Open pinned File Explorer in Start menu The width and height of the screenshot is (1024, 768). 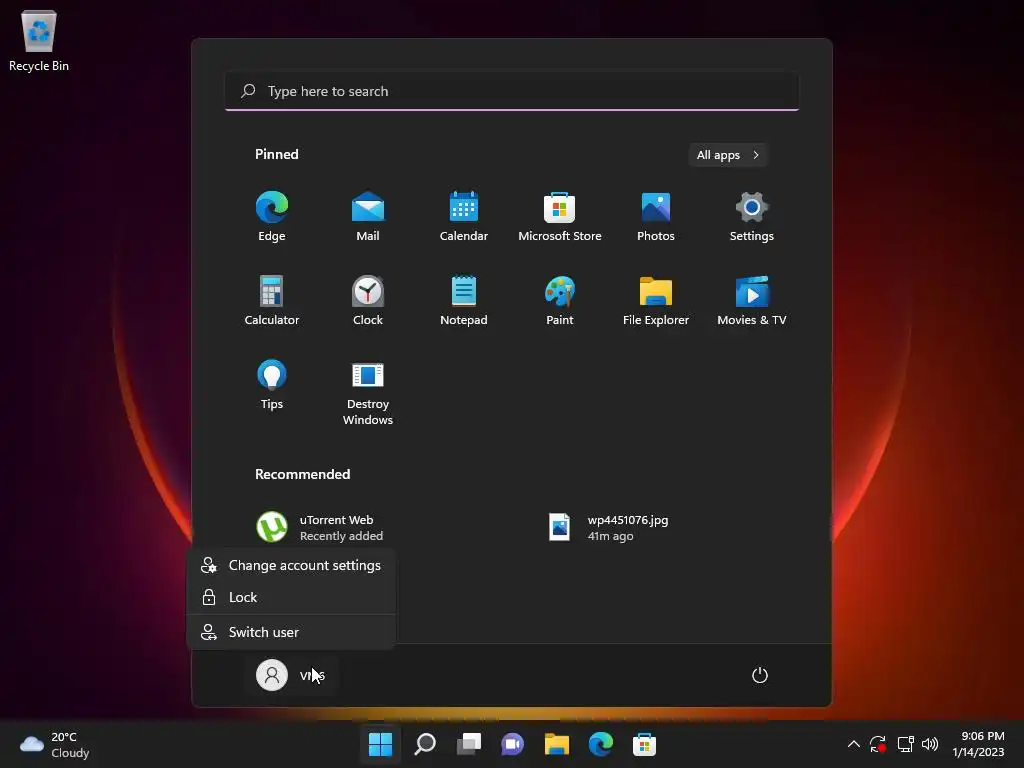[656, 300]
